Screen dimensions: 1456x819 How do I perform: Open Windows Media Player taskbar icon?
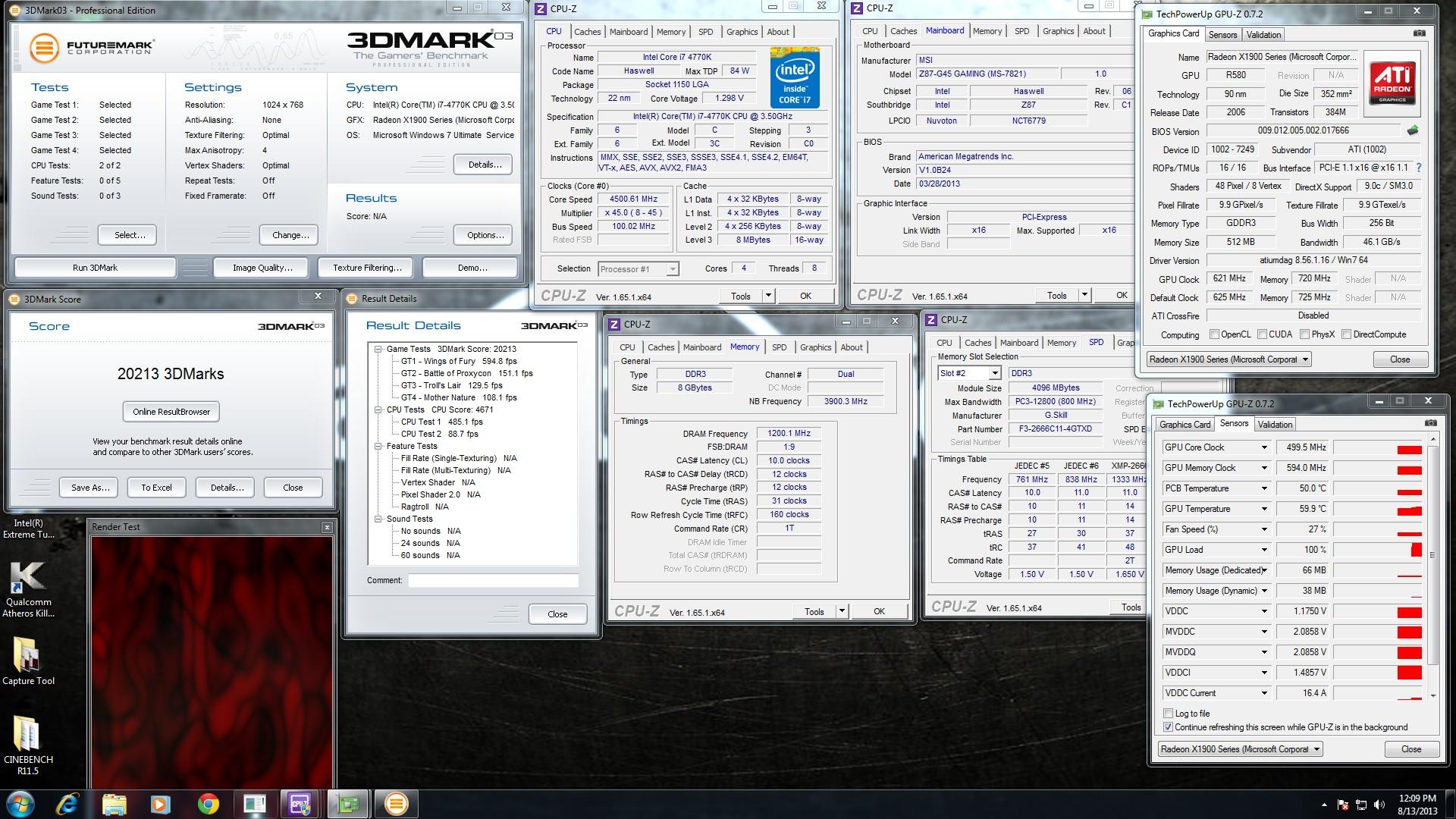coord(160,803)
